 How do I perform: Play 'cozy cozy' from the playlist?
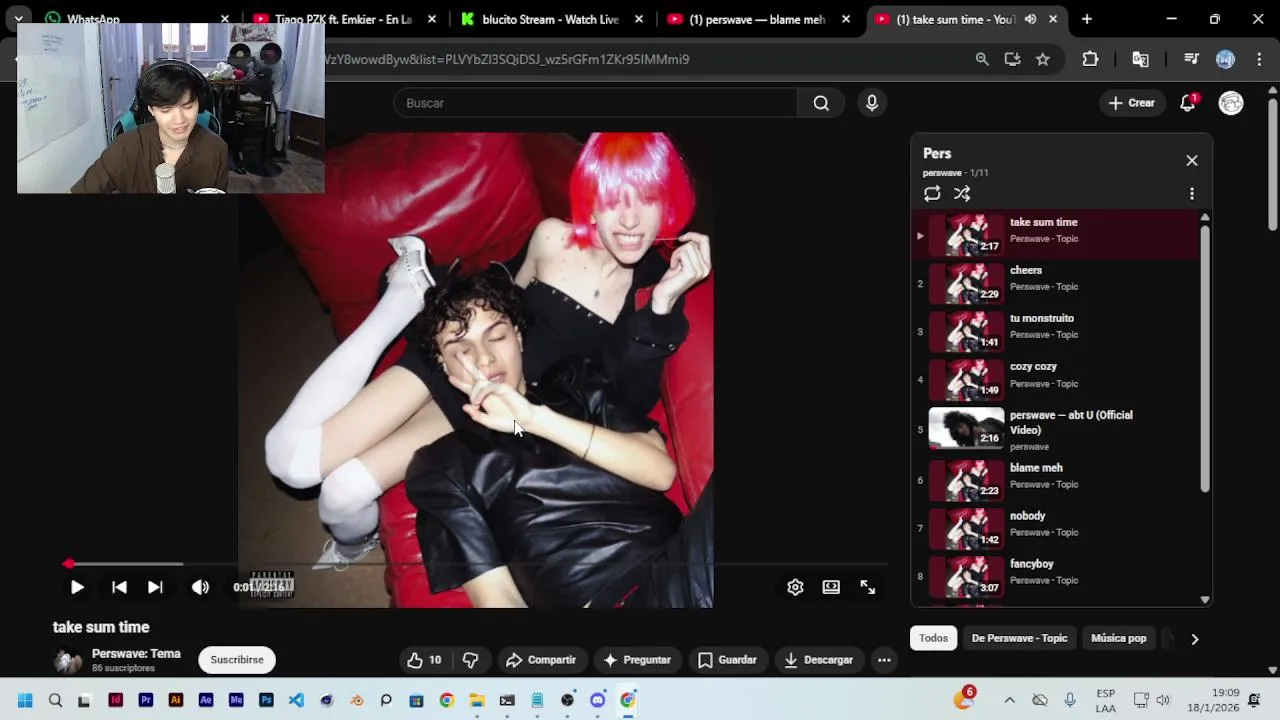pos(1055,379)
